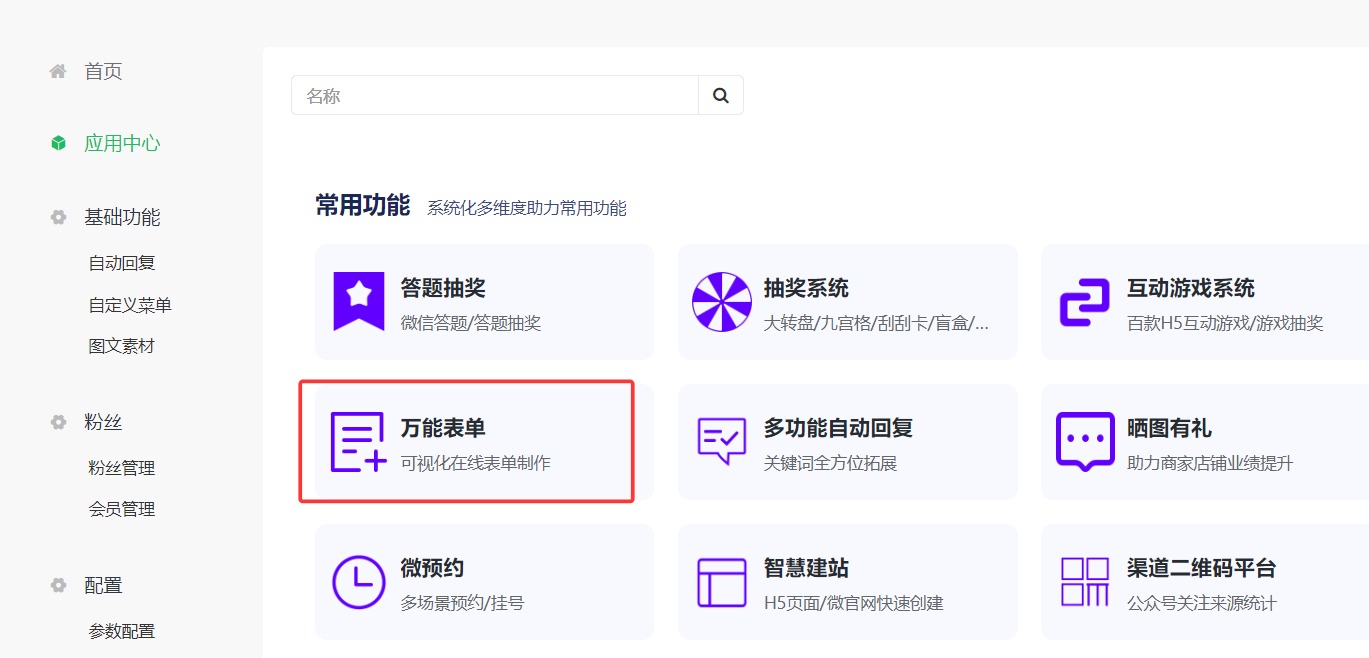Screen dimensions: 1369x658
Task: Open the 万能表单 form icon
Action: tap(357, 441)
